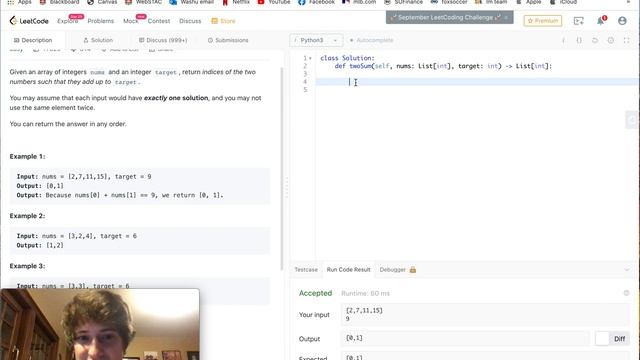Viewport: 640px width, 360px height.
Task: Click the Premium button
Action: pos(543,21)
